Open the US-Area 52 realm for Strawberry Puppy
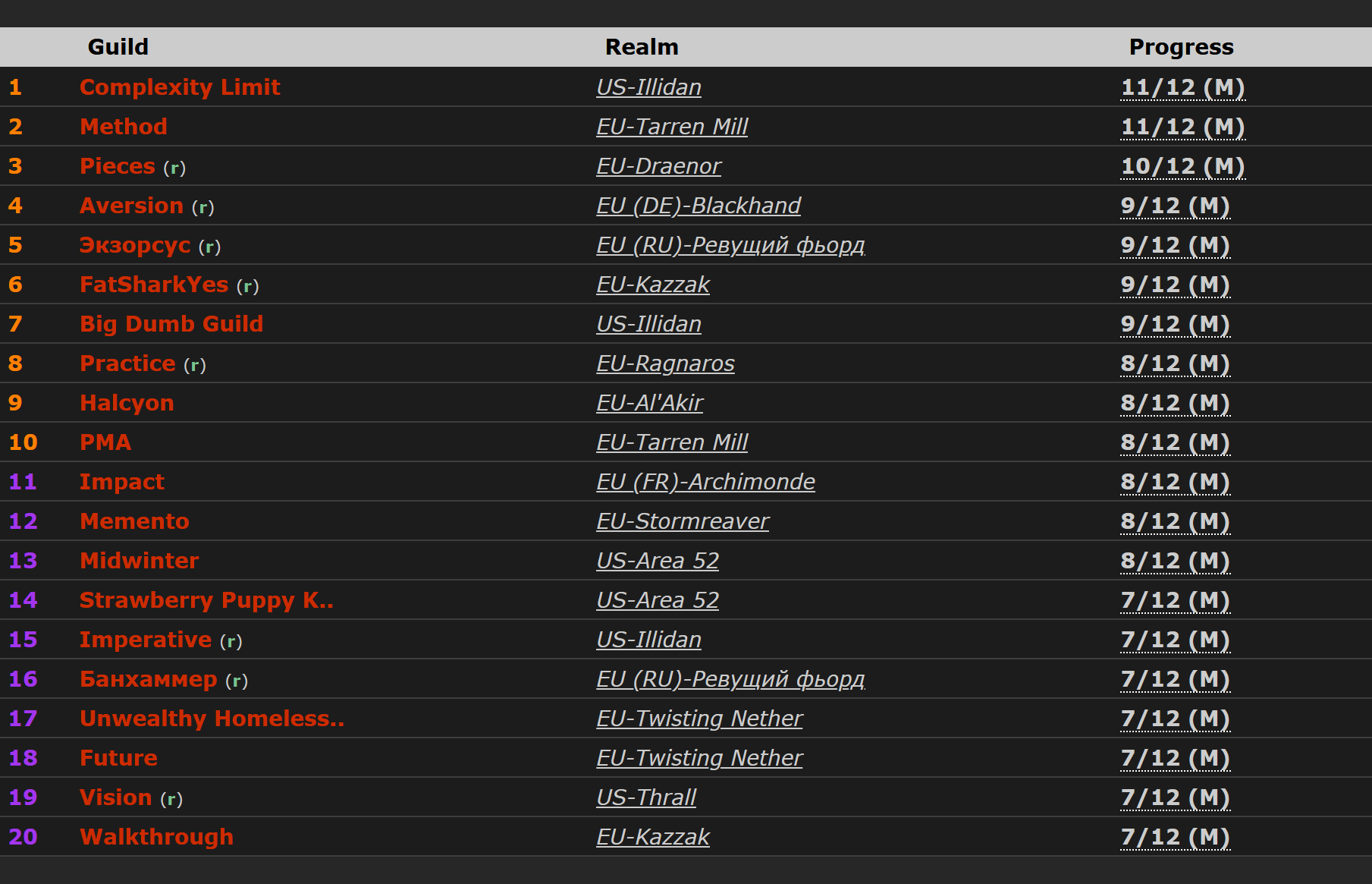The width and height of the screenshot is (1372, 884). point(658,600)
